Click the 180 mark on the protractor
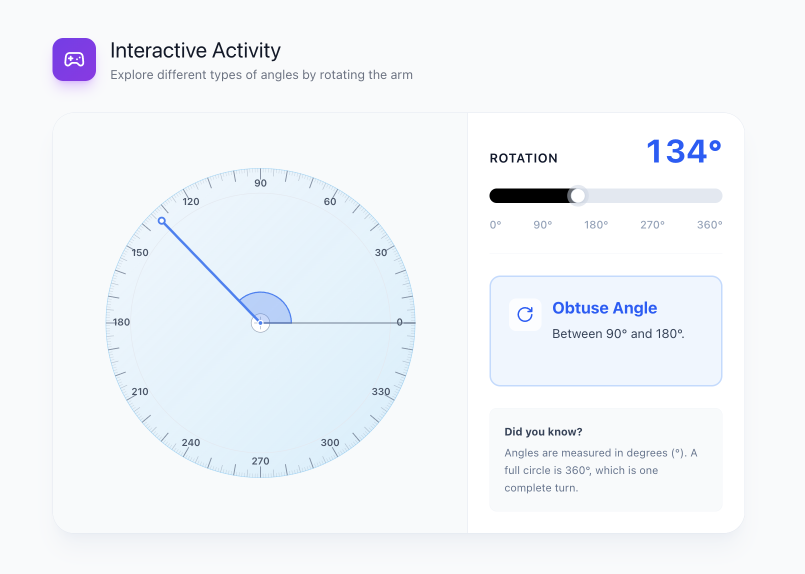 (122, 322)
